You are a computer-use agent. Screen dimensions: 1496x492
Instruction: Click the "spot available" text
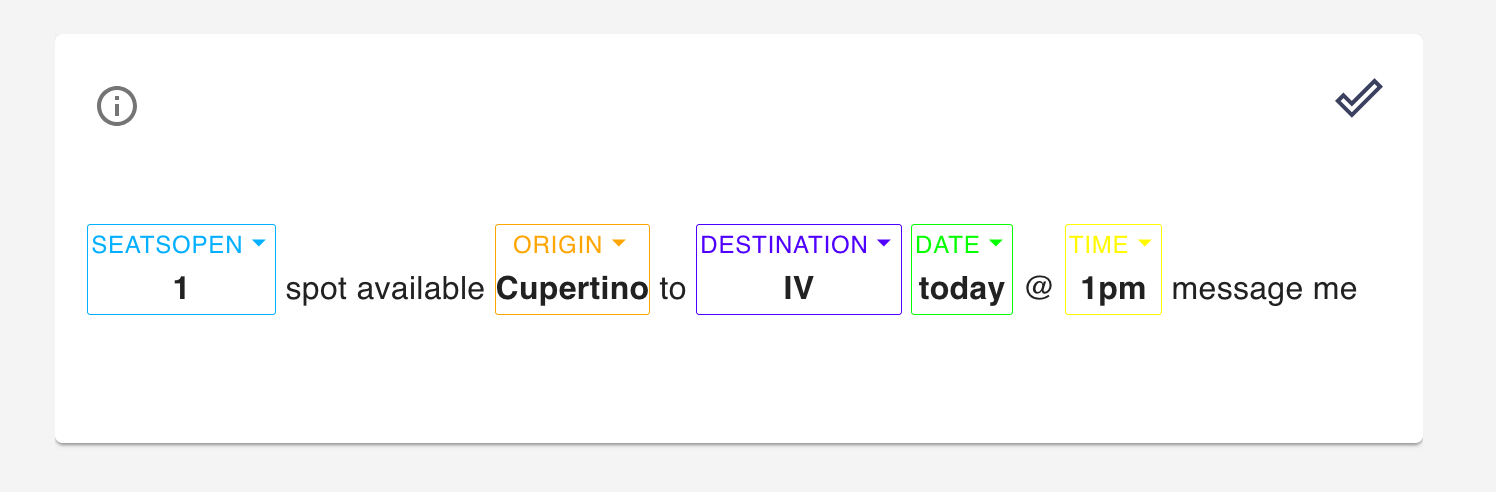(x=385, y=290)
